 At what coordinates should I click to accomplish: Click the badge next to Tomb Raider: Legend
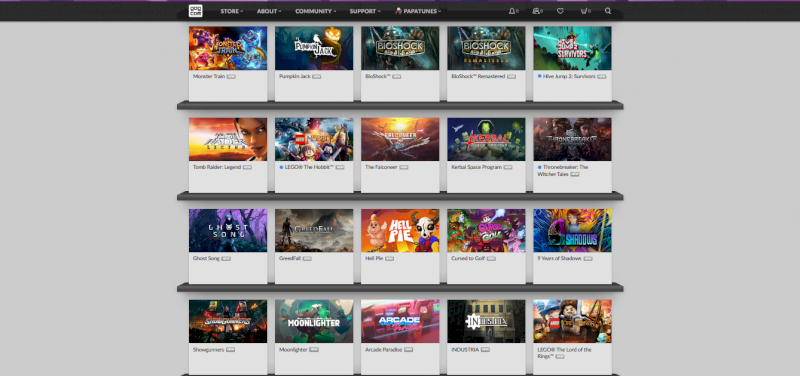(x=247, y=167)
